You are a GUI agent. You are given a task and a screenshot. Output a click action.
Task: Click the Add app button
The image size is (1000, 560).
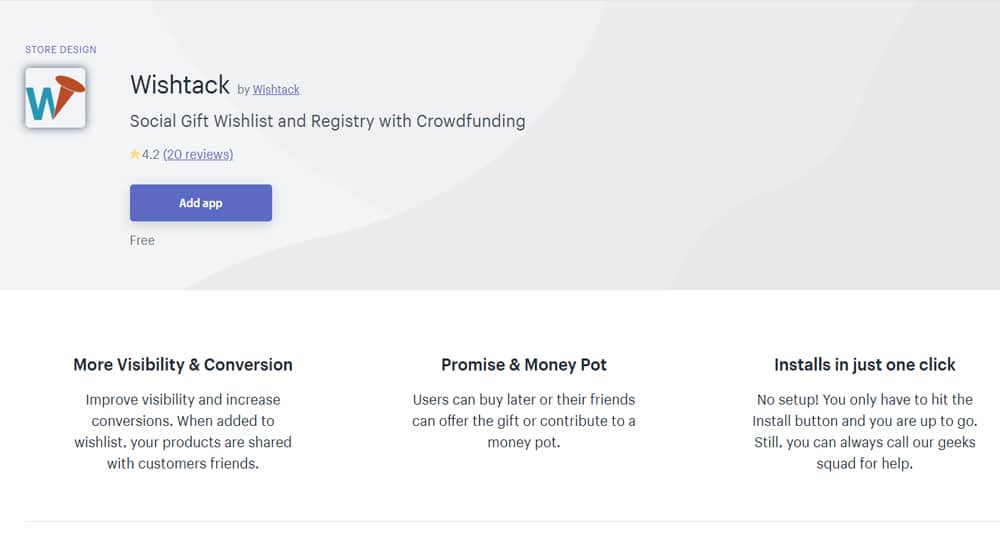[x=201, y=203]
